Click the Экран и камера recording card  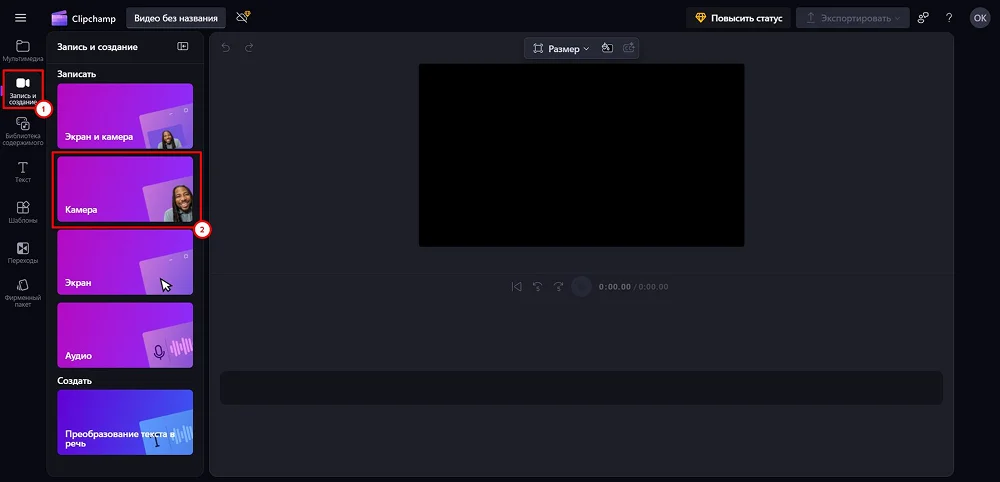click(x=125, y=116)
